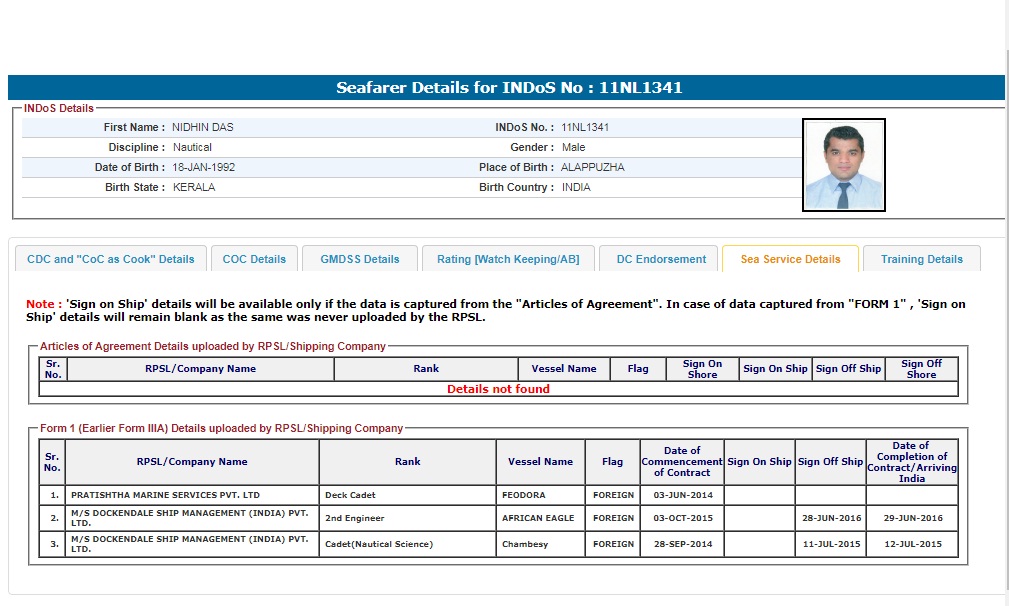Click the INDoS No. value 11NL1341
Screen dimensions: 1009x606
pyautogui.click(x=585, y=128)
